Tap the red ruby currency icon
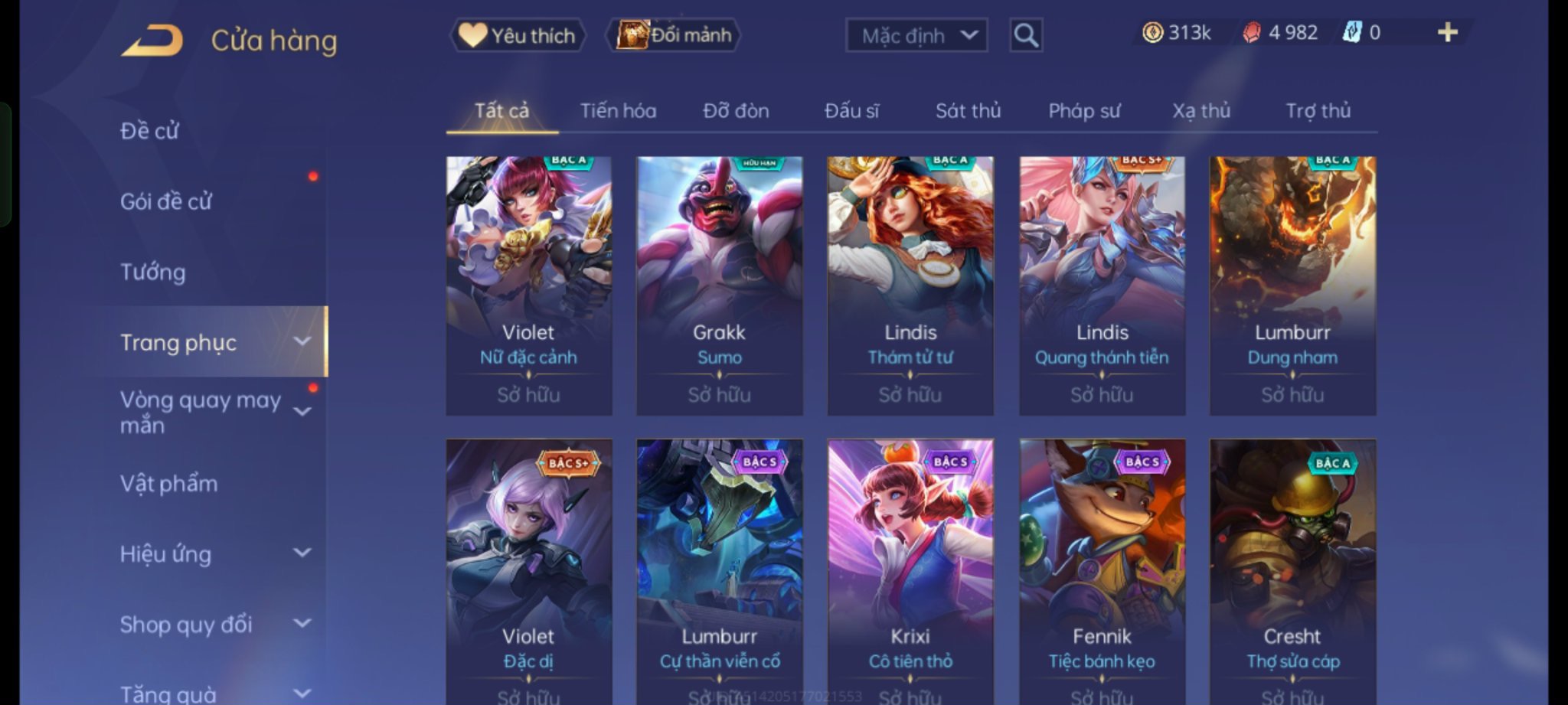Viewport: 1568px width, 705px height. tap(1252, 32)
